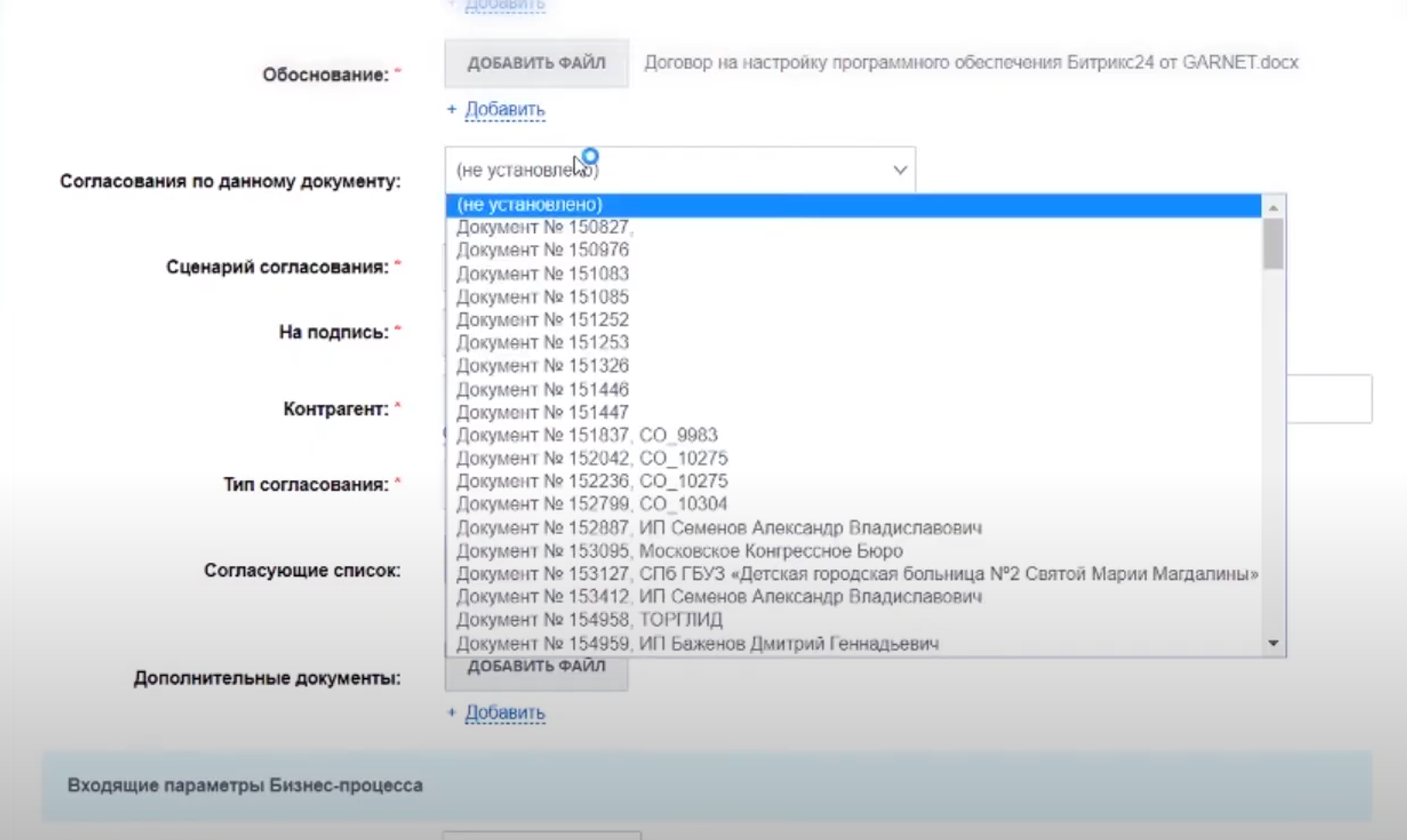Pick Документ № 151085 from dropdown list

[x=853, y=297]
